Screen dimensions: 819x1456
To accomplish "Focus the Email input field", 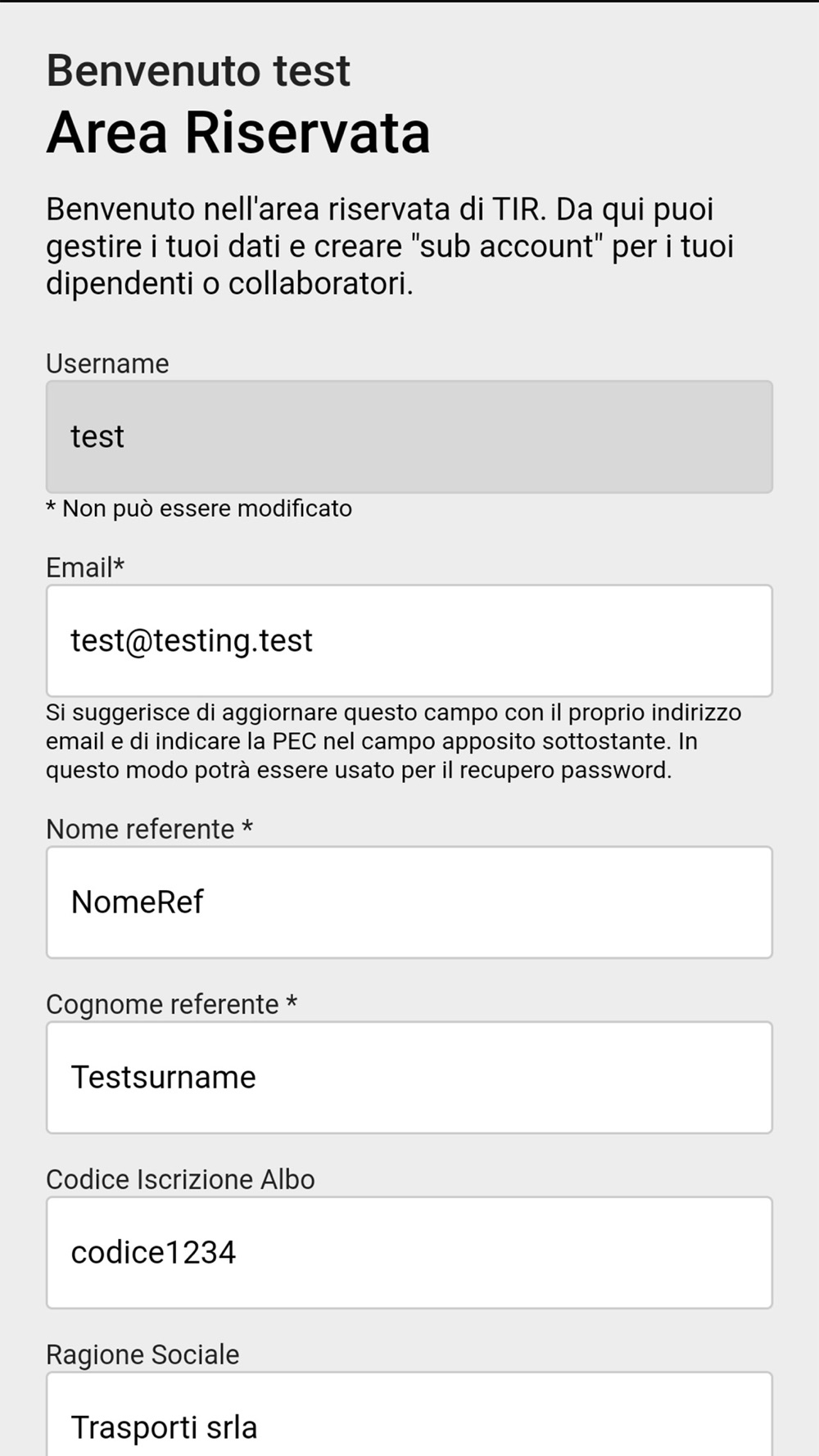I will (x=409, y=640).
